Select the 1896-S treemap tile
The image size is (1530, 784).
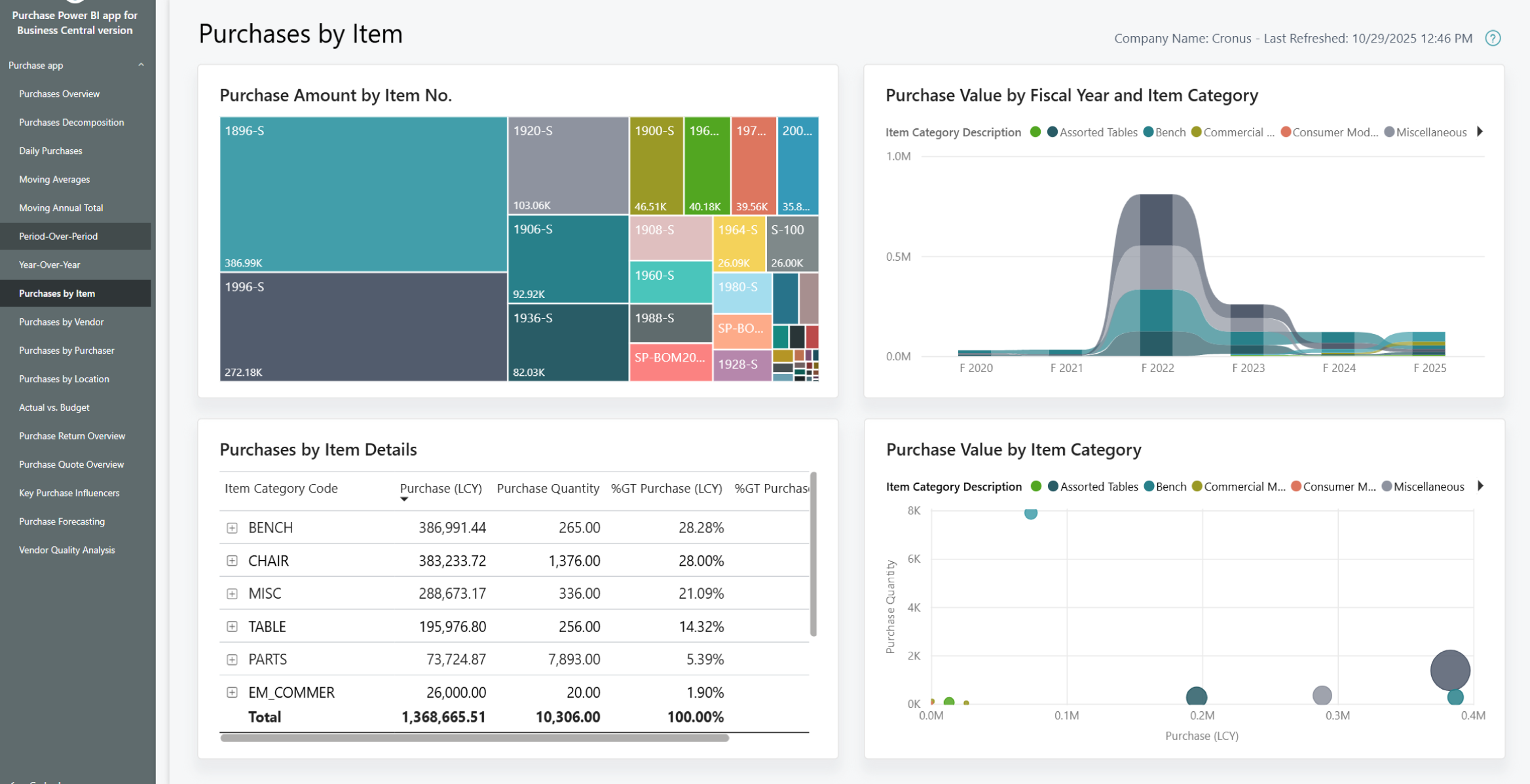tap(363, 194)
